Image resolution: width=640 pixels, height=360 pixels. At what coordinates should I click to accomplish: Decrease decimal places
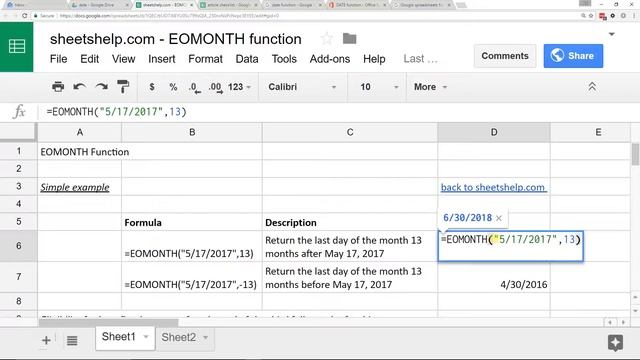pos(195,87)
